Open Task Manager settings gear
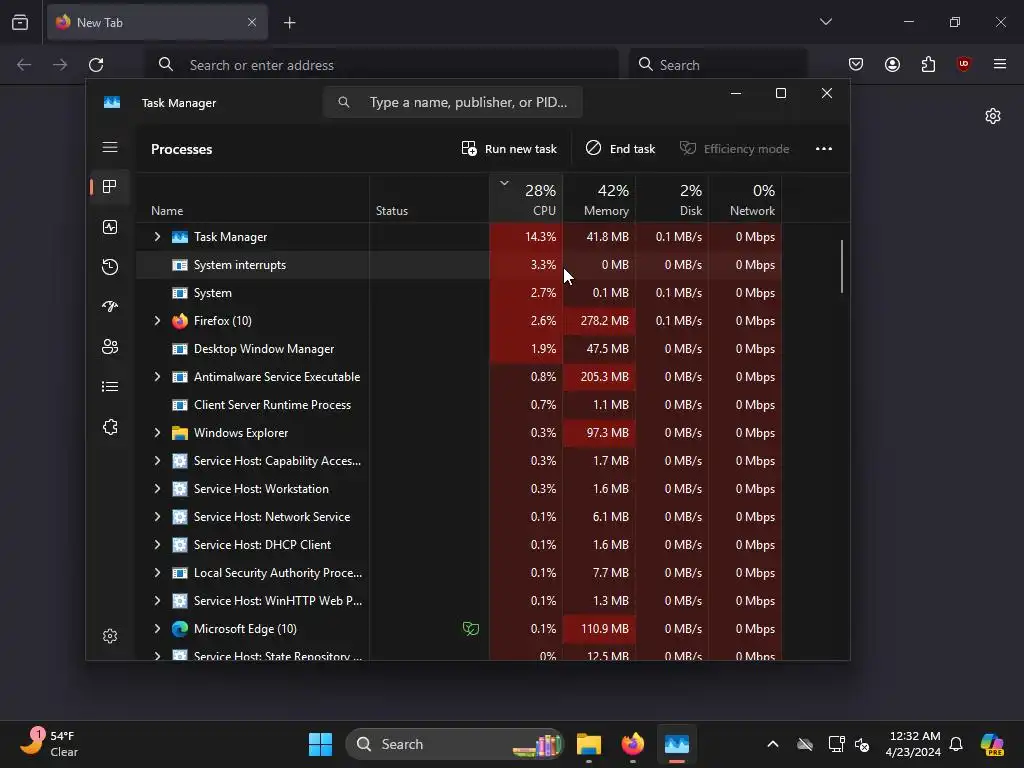Image resolution: width=1024 pixels, height=768 pixels. coord(110,636)
